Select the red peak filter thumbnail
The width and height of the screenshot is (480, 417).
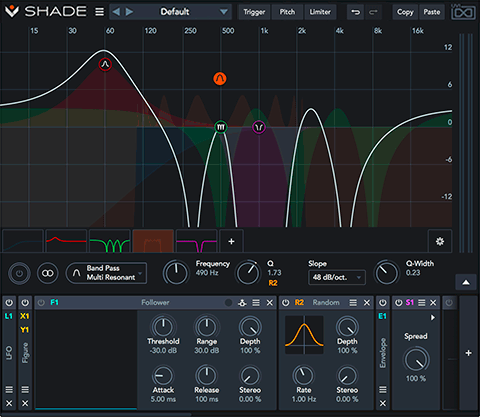tap(66, 241)
